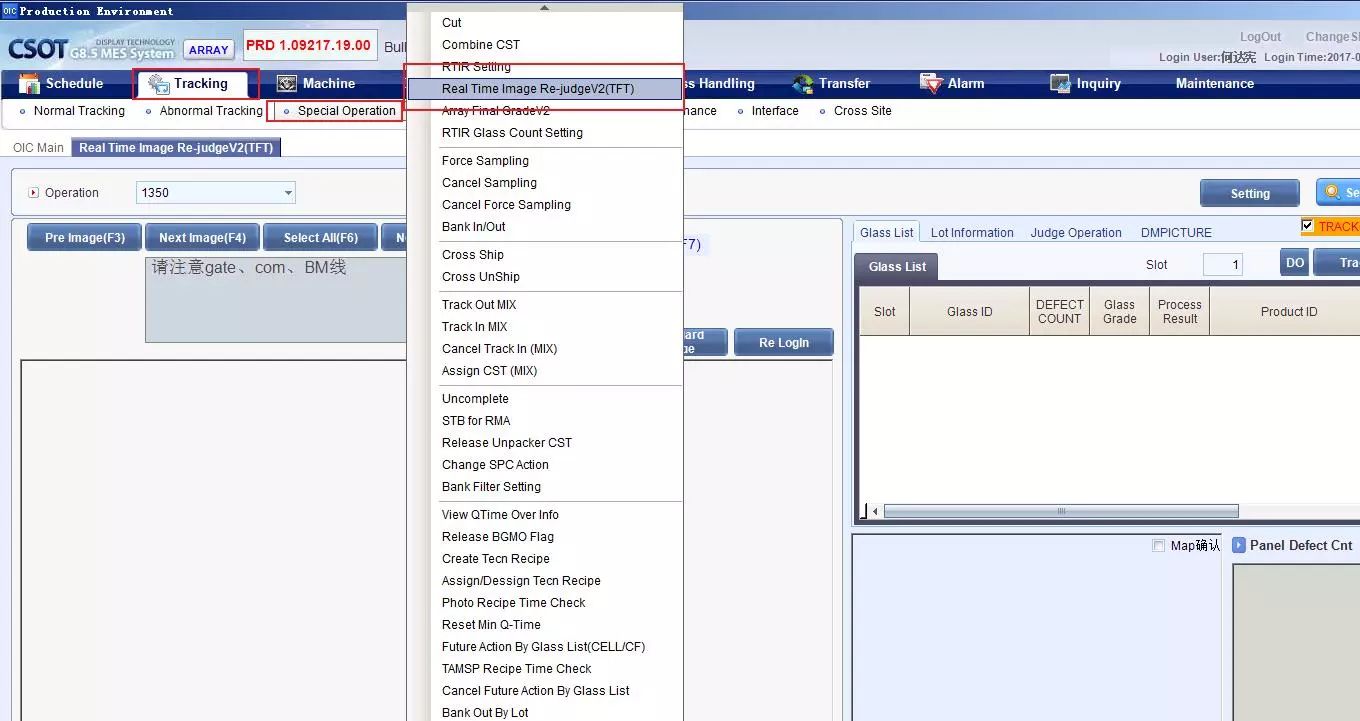Image resolution: width=1360 pixels, height=721 pixels.
Task: Click the Tracking gear icon
Action: 158,84
